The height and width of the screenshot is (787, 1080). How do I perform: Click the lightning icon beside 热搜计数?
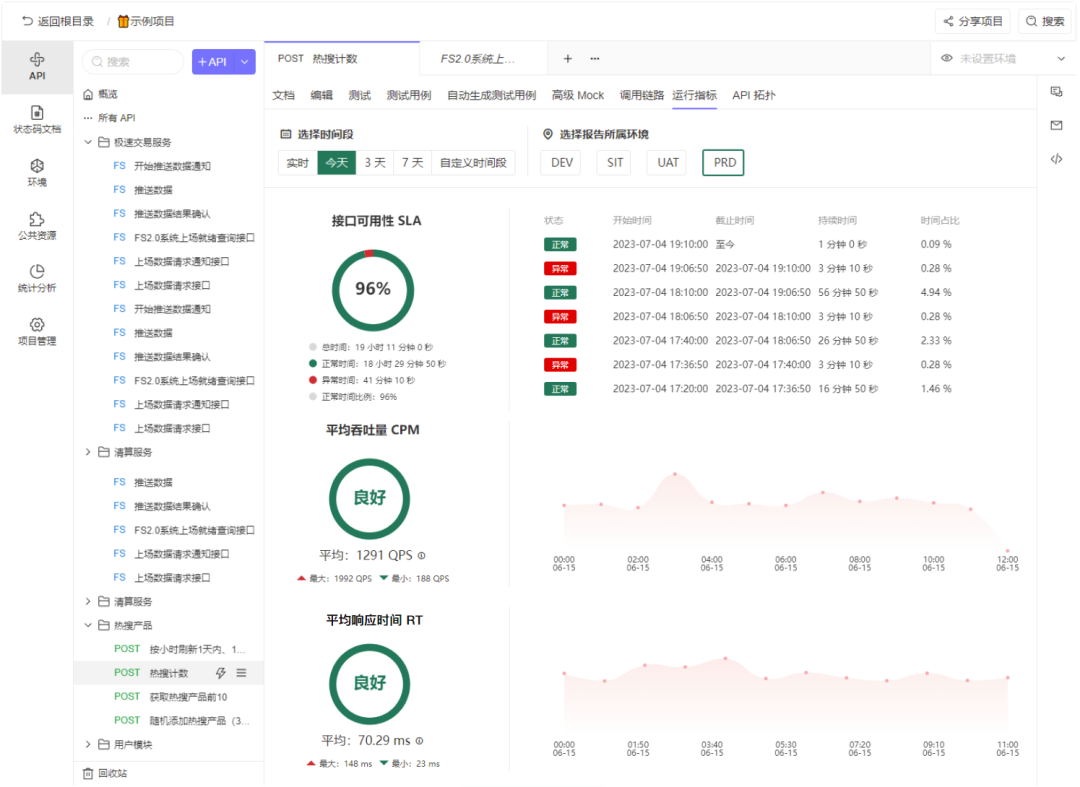[221, 673]
